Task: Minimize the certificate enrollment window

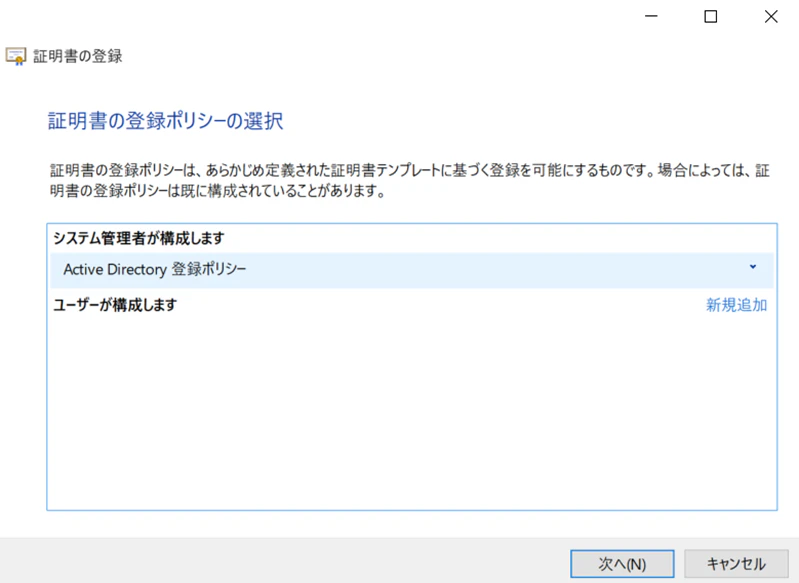Action: (x=651, y=16)
